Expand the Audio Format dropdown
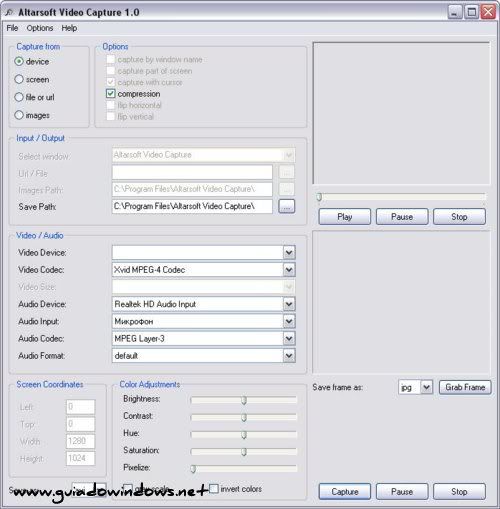The image size is (500, 509). (289, 356)
